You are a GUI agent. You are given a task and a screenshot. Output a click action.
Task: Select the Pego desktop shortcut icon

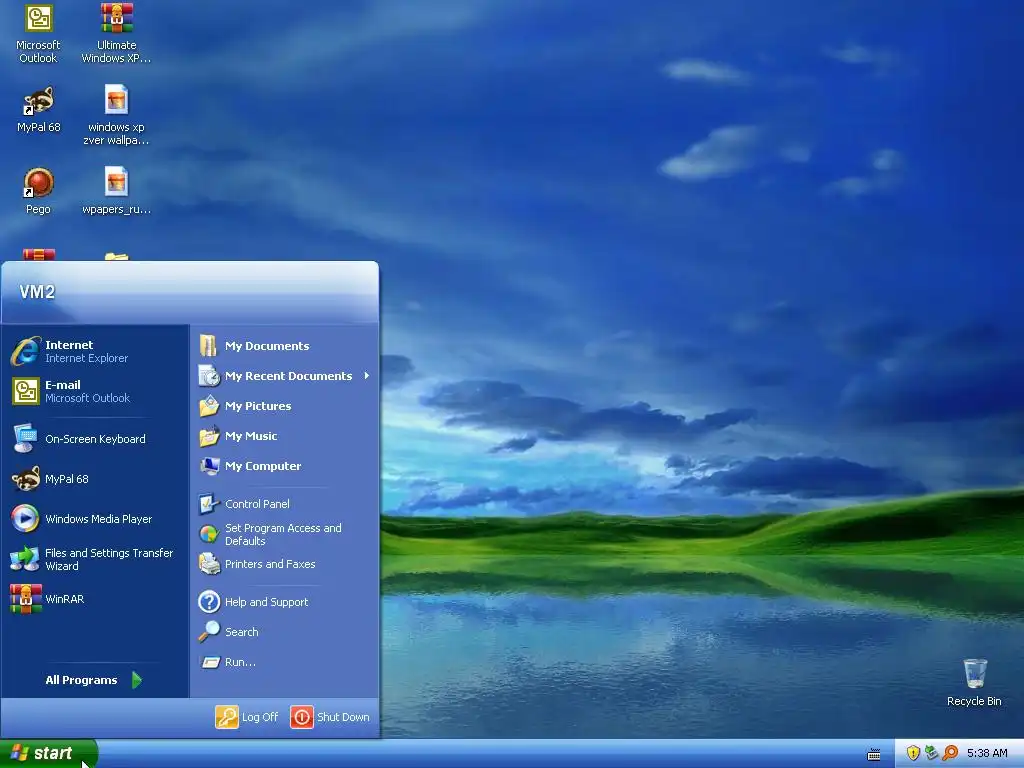coord(38,191)
